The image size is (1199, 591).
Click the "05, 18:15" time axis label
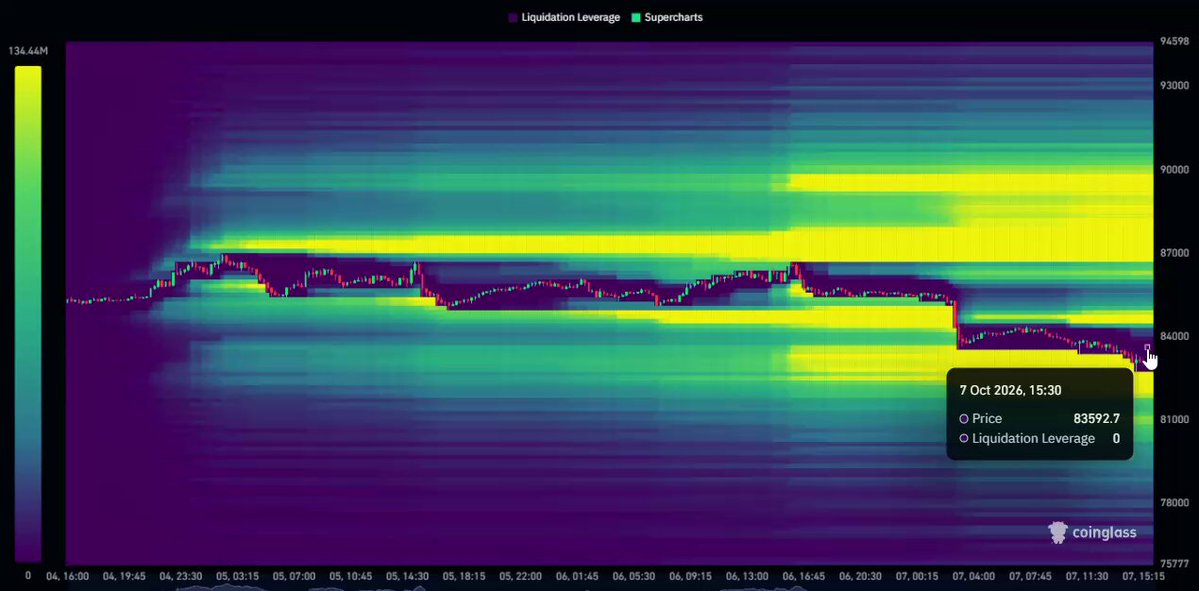(x=464, y=576)
